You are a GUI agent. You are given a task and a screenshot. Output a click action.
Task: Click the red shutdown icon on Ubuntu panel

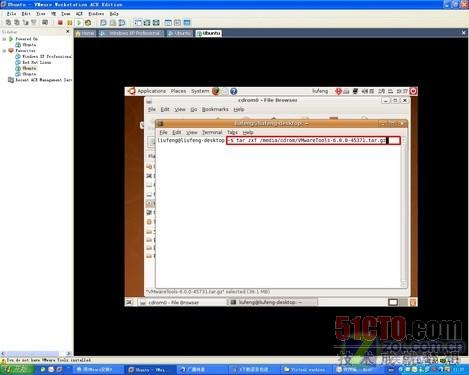pyautogui.click(x=413, y=91)
